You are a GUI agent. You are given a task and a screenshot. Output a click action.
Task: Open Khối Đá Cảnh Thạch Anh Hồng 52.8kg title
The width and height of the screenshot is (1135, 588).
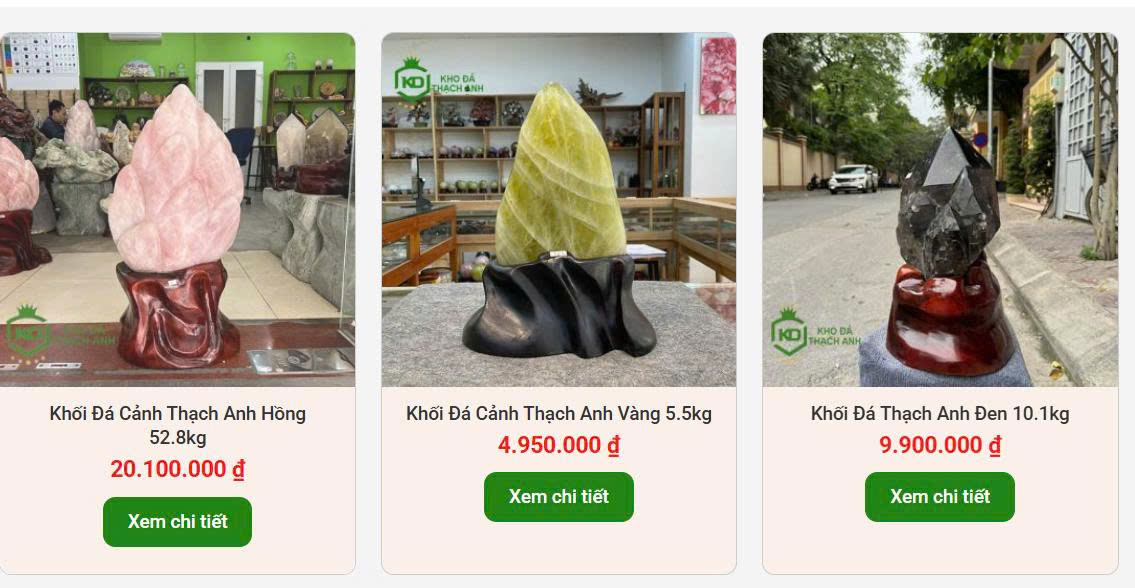pos(177,426)
